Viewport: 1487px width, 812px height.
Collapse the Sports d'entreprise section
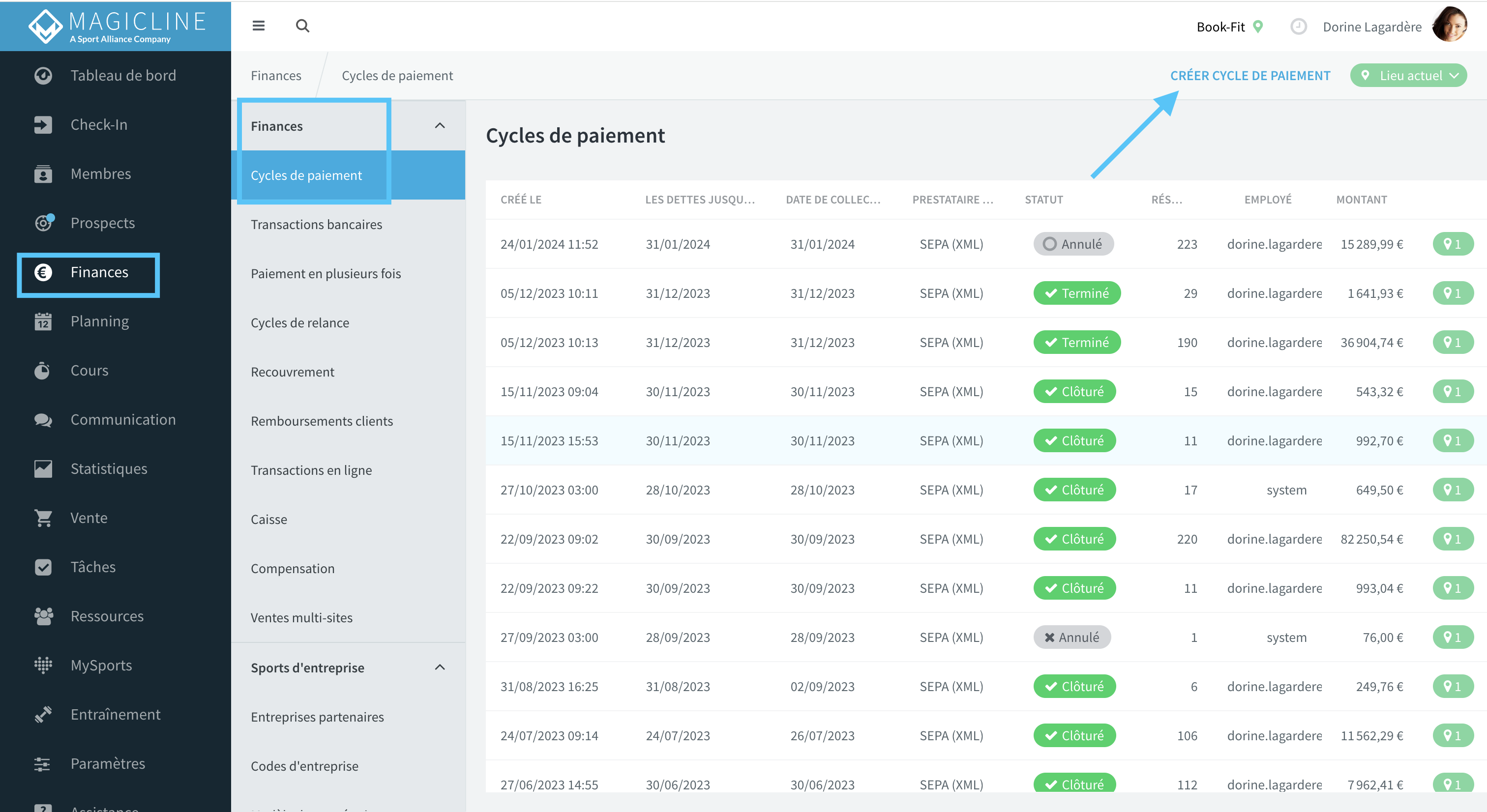pos(440,667)
